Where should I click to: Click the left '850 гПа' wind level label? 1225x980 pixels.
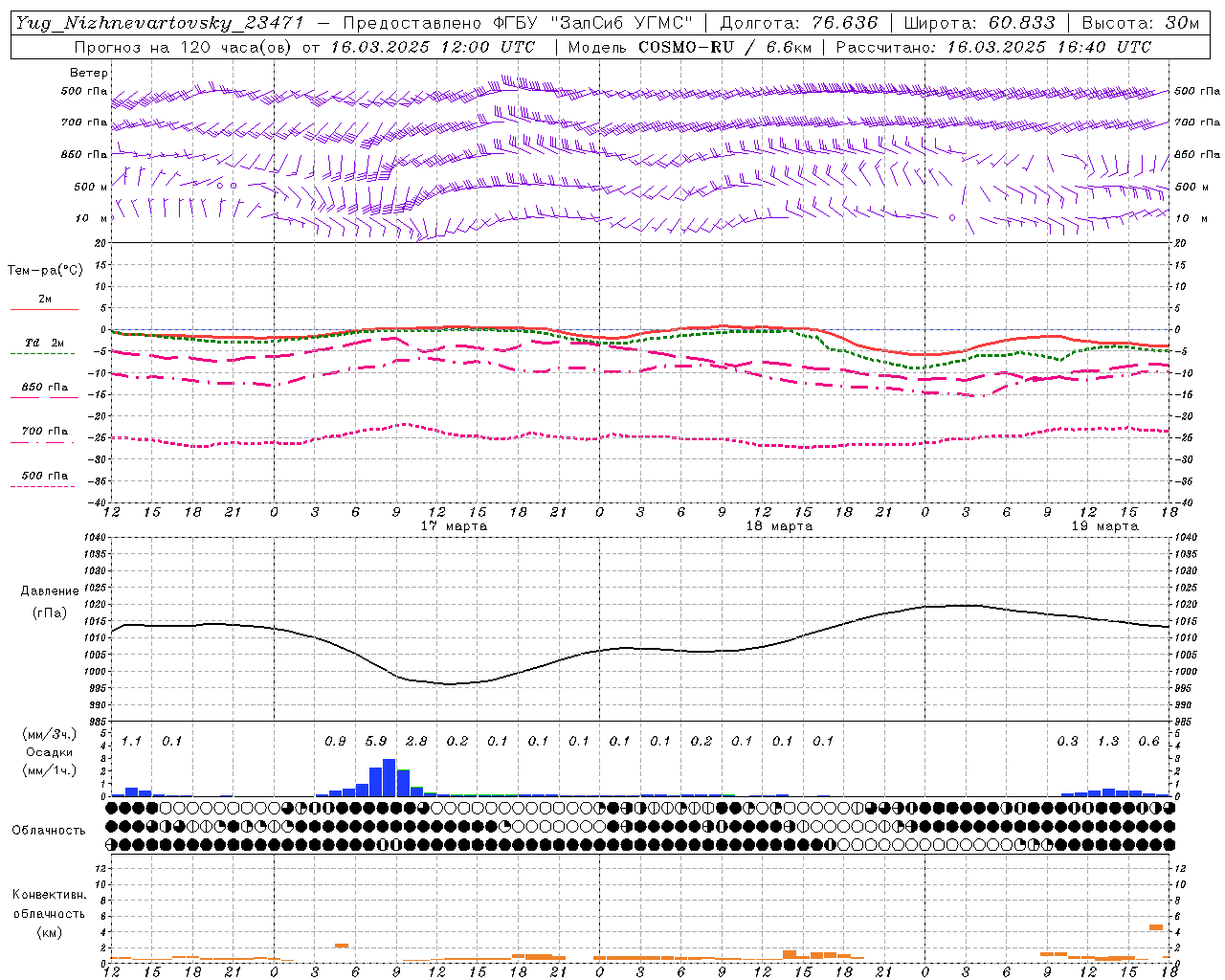coord(84,154)
